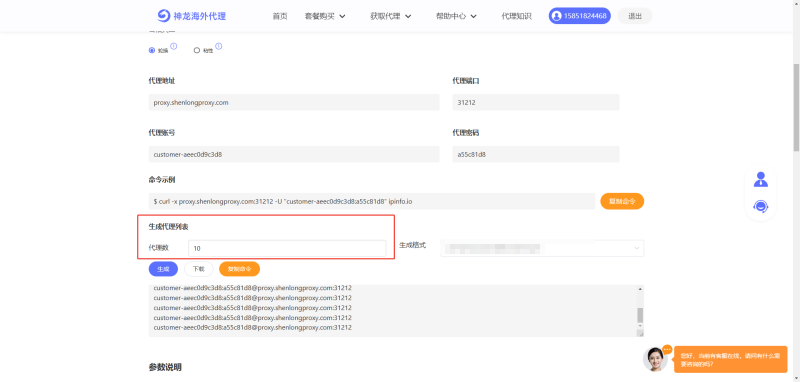Click scrollbar thumb of proxy list
Screen dimensions: 800x382
pyautogui.click(x=640, y=315)
